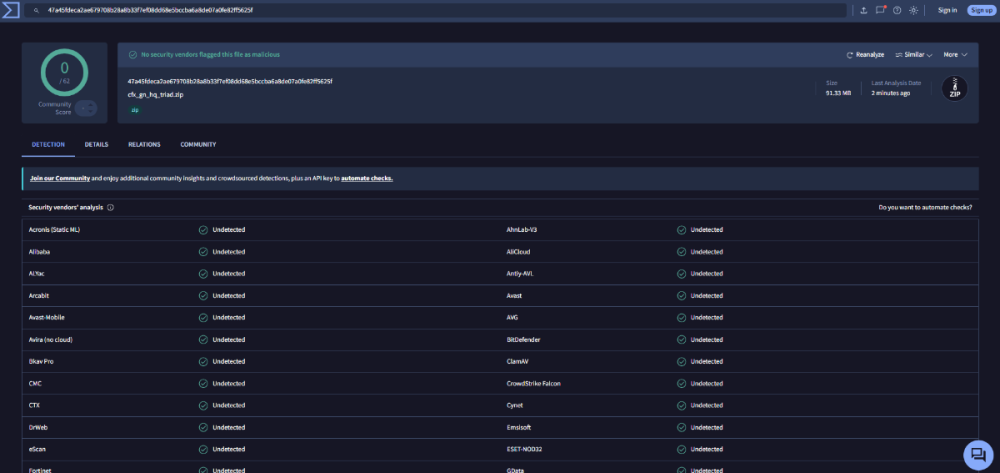Open the COMMUNITY tab
The height and width of the screenshot is (473, 1000).
click(x=198, y=145)
